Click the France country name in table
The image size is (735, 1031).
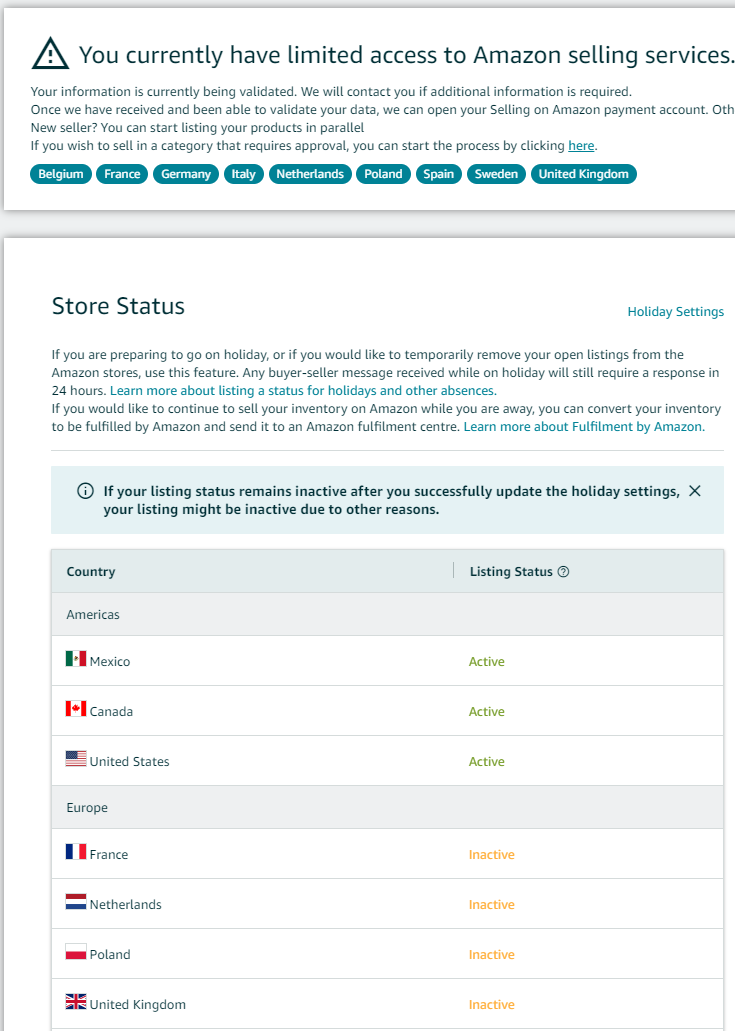click(x=109, y=855)
